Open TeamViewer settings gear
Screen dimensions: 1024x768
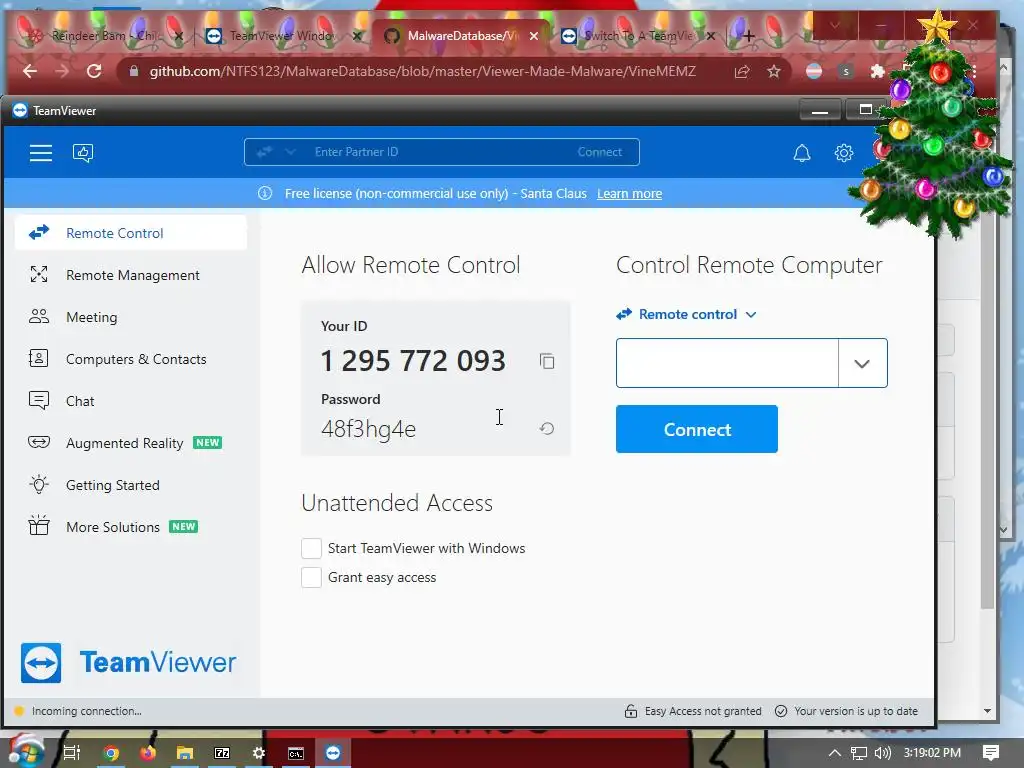[844, 153]
